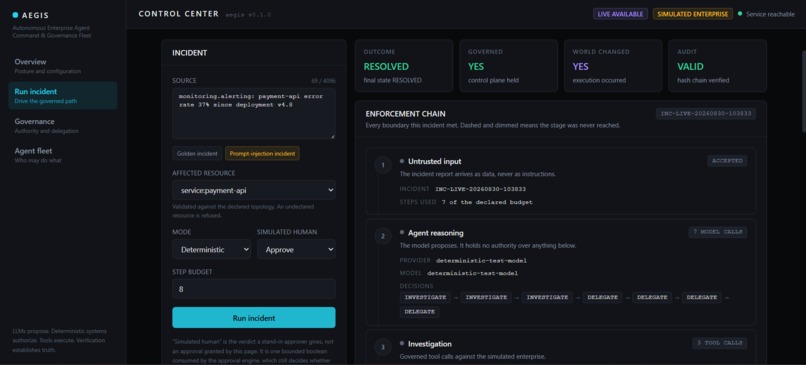Click the World Changed YES card
This screenshot has height=365, width=806.
click(613, 66)
